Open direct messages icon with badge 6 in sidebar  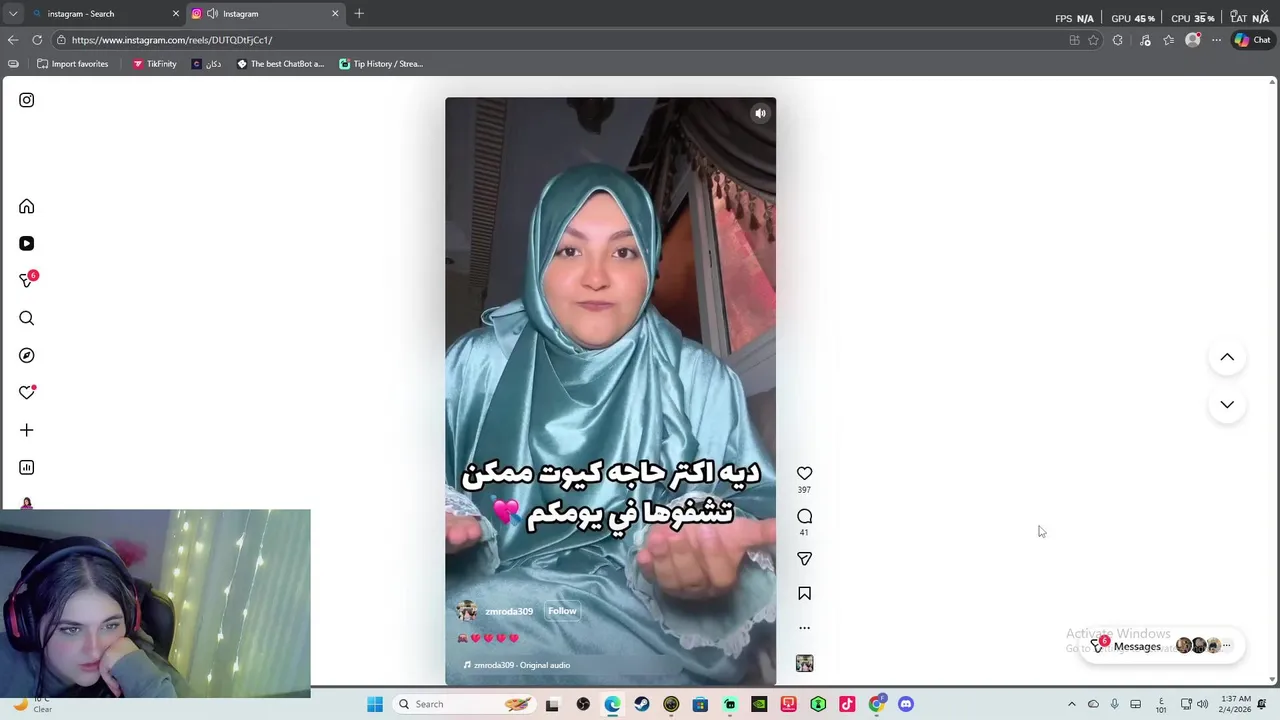[27, 281]
